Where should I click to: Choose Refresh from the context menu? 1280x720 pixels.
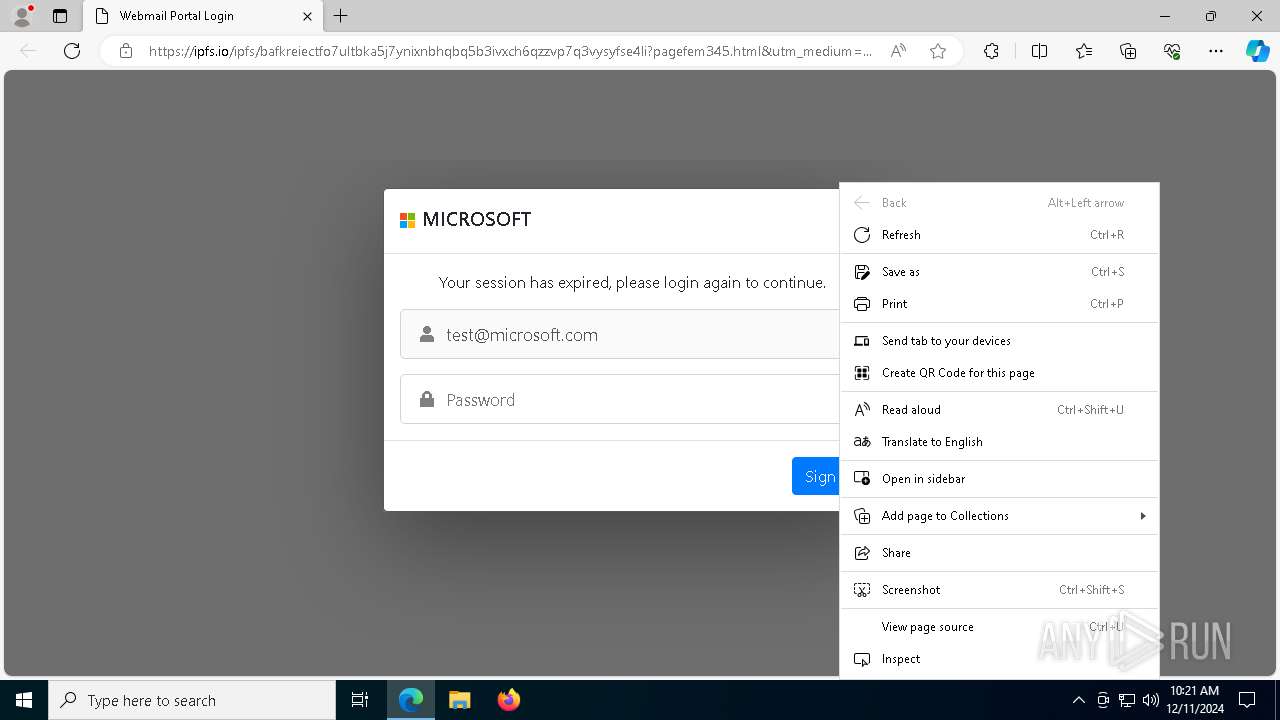click(999, 234)
